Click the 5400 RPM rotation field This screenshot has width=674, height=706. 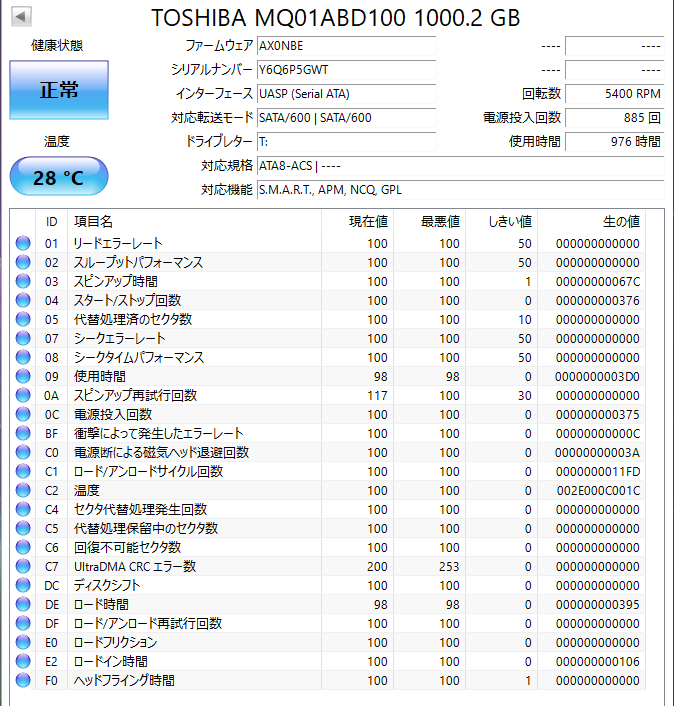(x=615, y=94)
